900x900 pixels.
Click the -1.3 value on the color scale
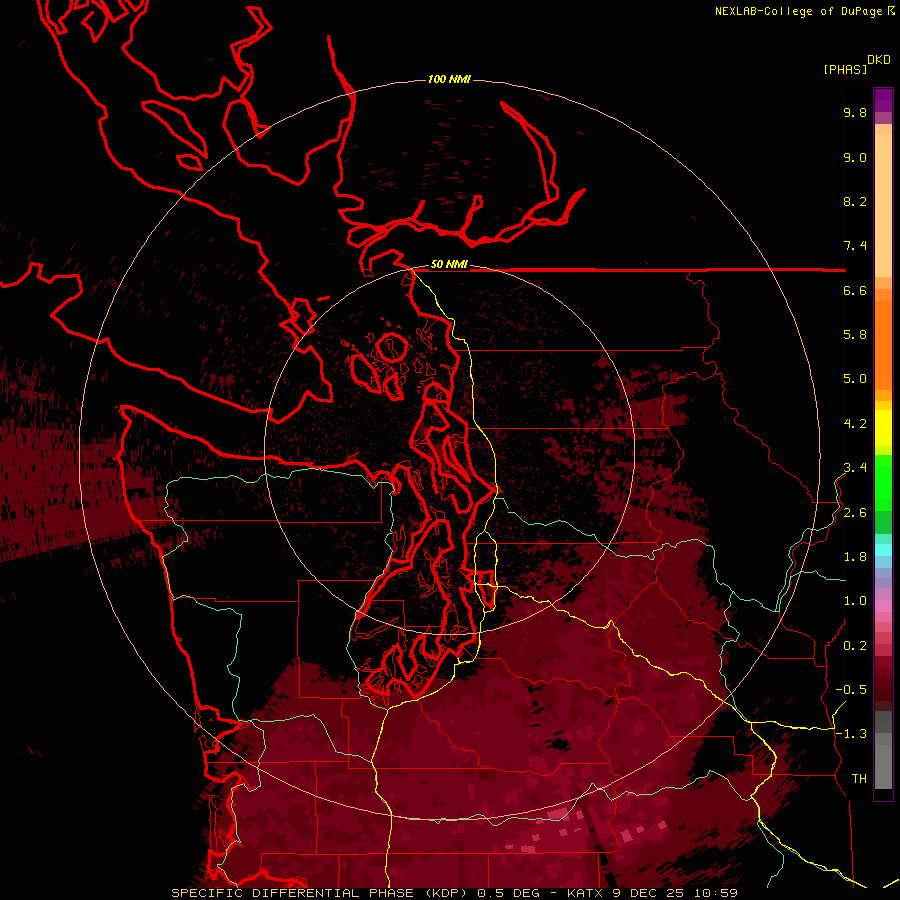(851, 734)
